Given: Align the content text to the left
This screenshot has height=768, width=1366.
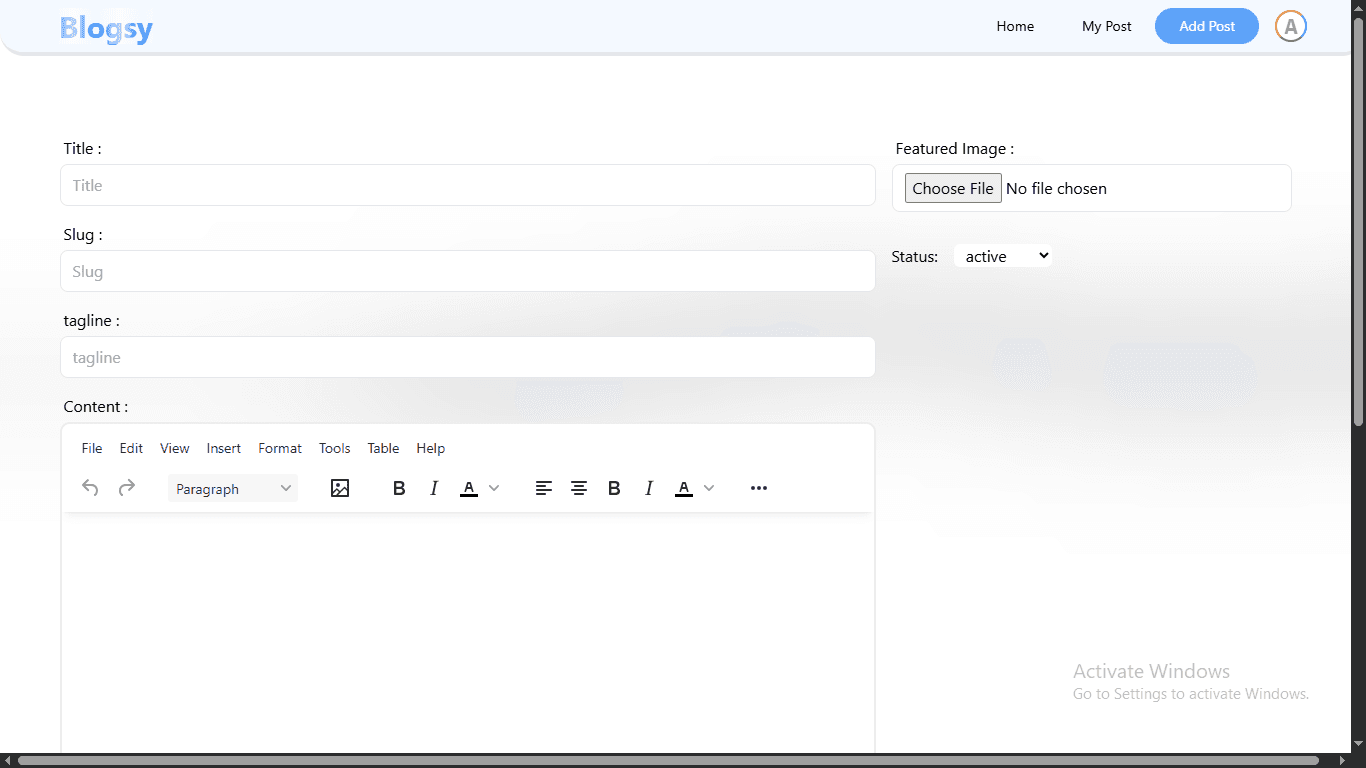Looking at the screenshot, I should (544, 488).
